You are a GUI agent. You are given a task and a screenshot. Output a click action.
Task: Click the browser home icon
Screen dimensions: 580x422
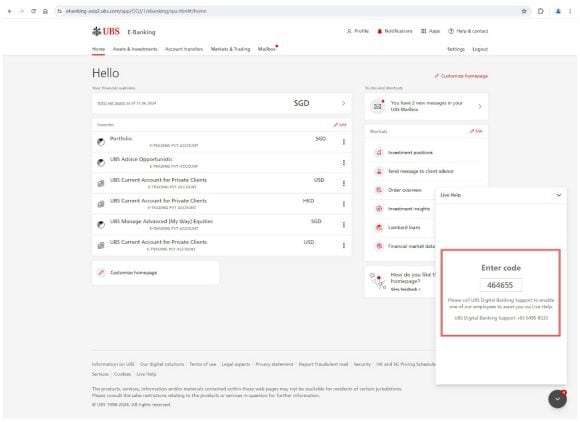(x=45, y=11)
